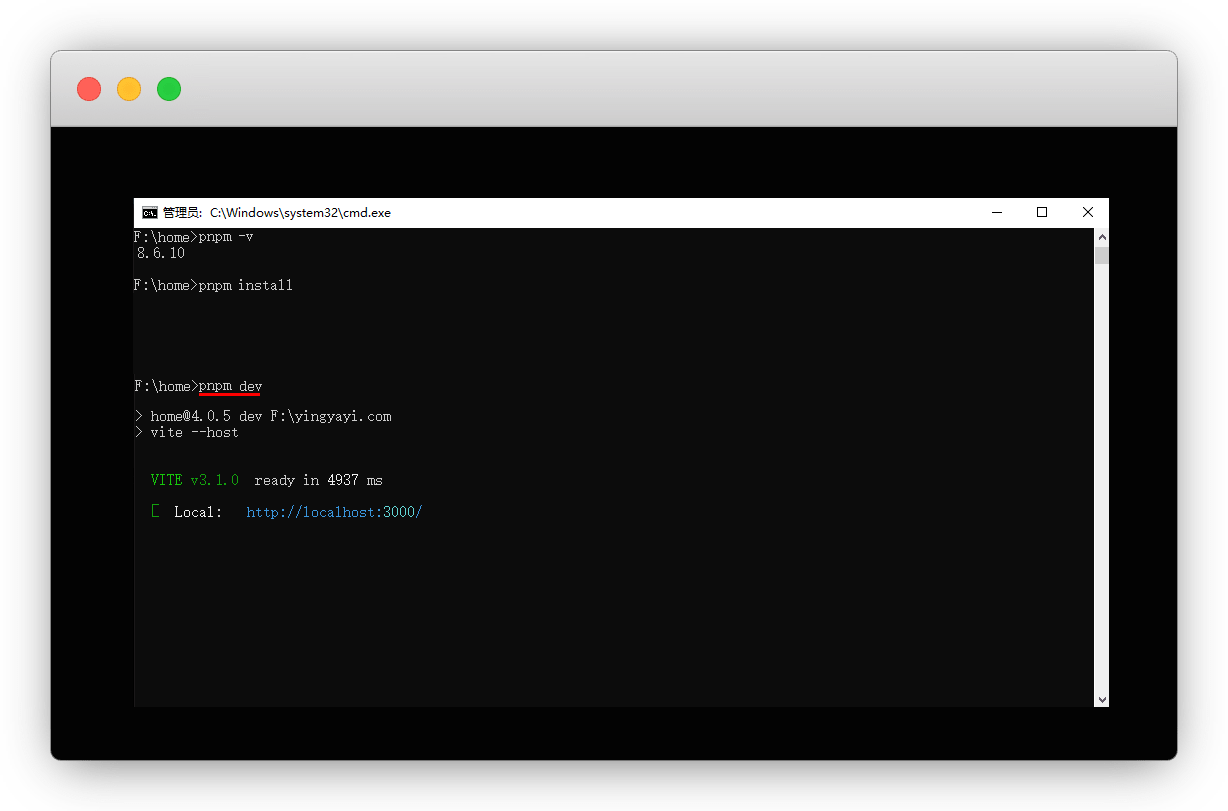The height and width of the screenshot is (811, 1228).
Task: Click the empty macOS window title bar
Action: pyautogui.click(x=650, y=89)
